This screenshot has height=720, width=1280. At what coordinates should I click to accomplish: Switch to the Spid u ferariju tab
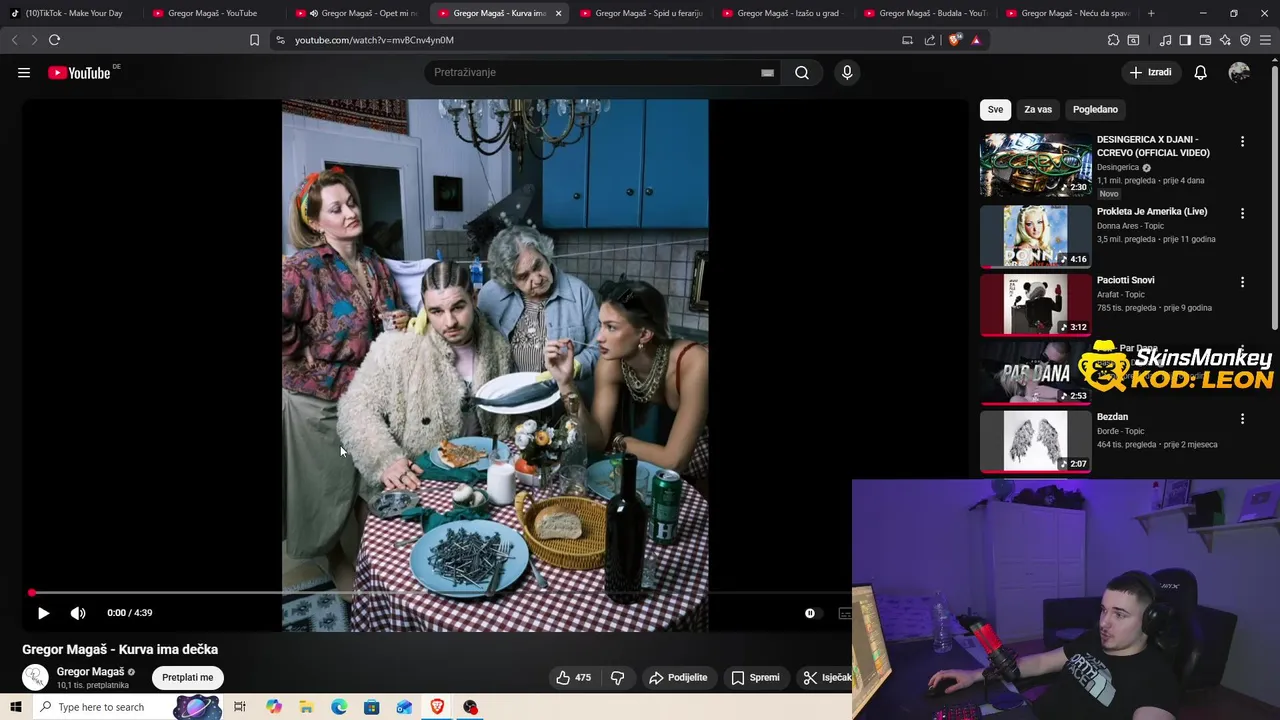pos(640,13)
